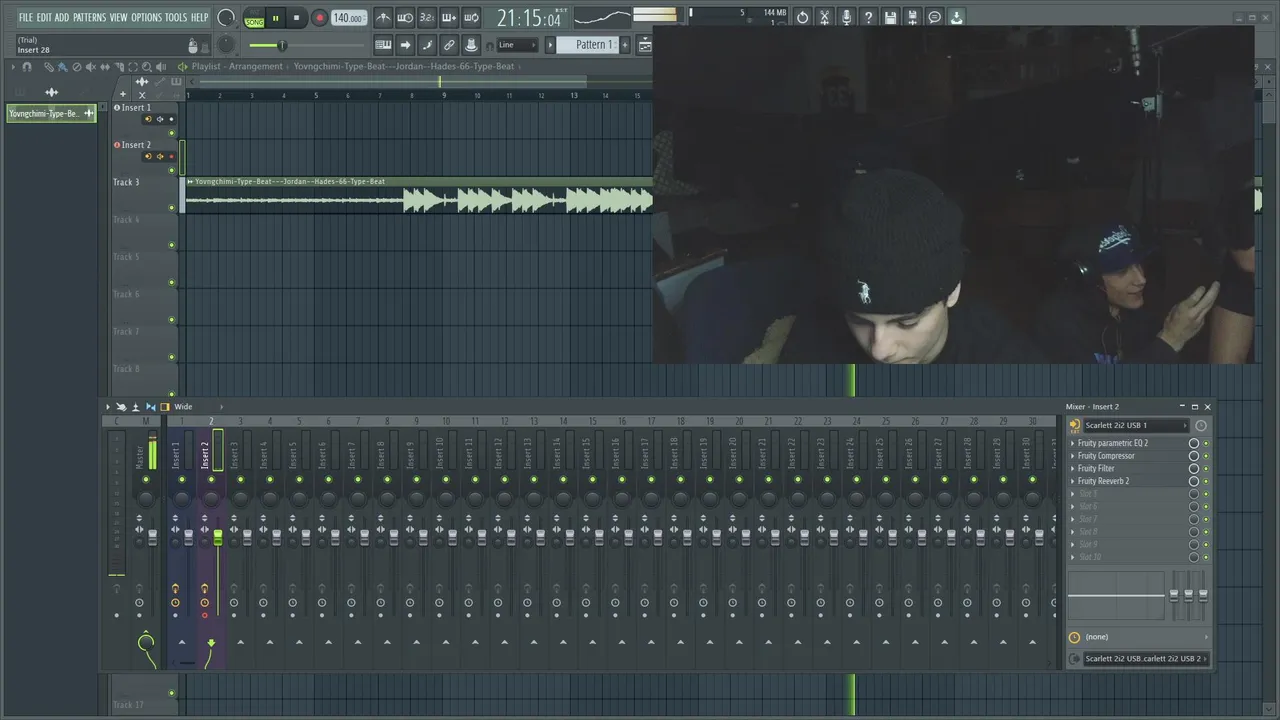Disable the Fruity Reeverb 2 green toggle

pyautogui.click(x=1205, y=481)
